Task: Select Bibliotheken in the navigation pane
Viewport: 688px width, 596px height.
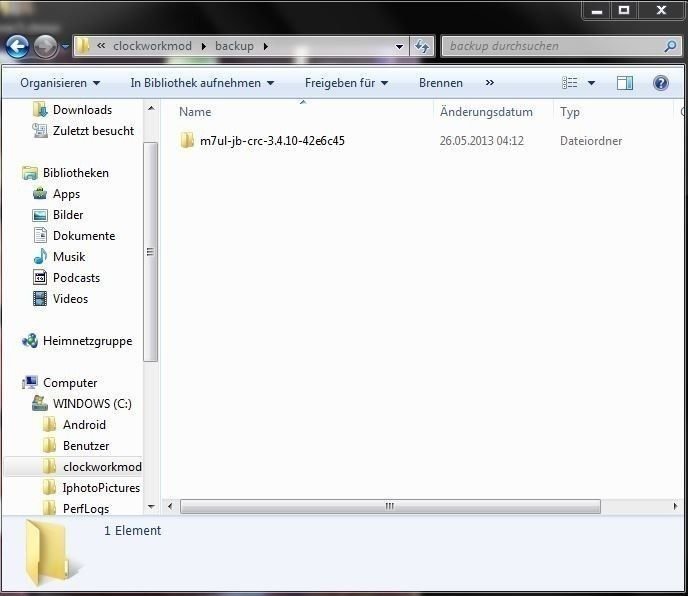Action: 75,173
